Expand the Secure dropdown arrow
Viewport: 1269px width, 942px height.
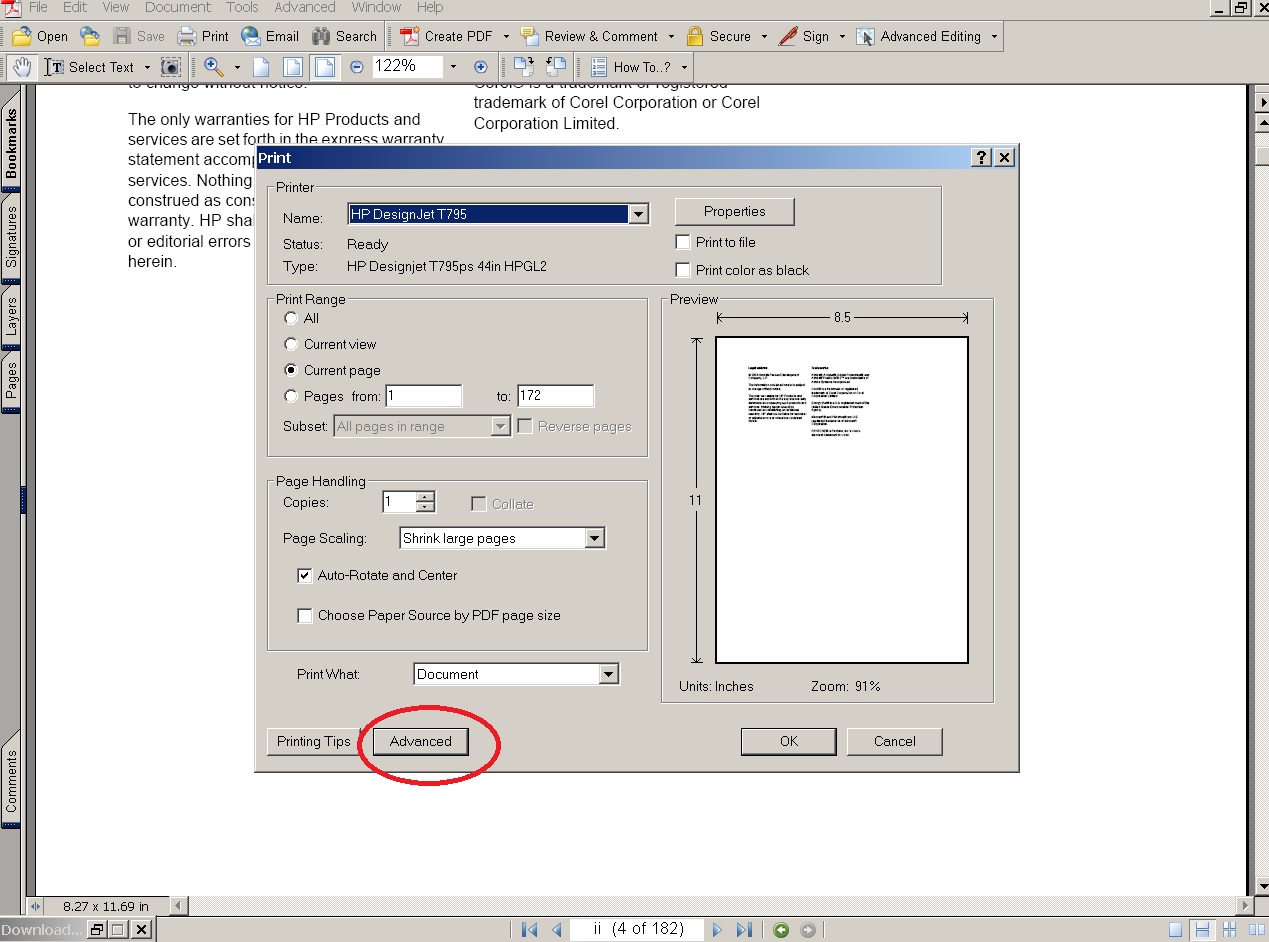coord(764,36)
